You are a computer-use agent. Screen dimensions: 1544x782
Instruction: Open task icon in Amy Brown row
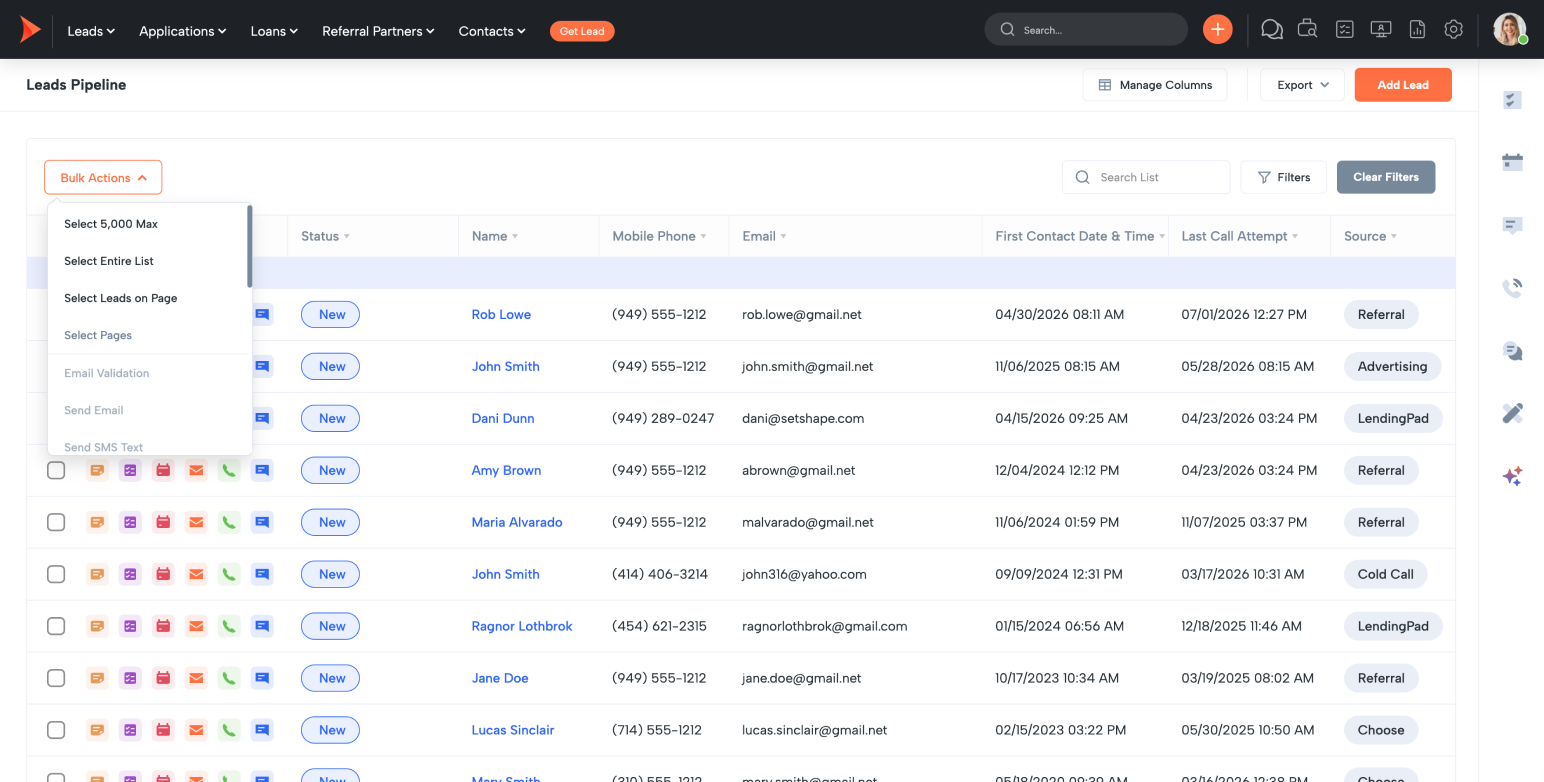(x=130, y=470)
